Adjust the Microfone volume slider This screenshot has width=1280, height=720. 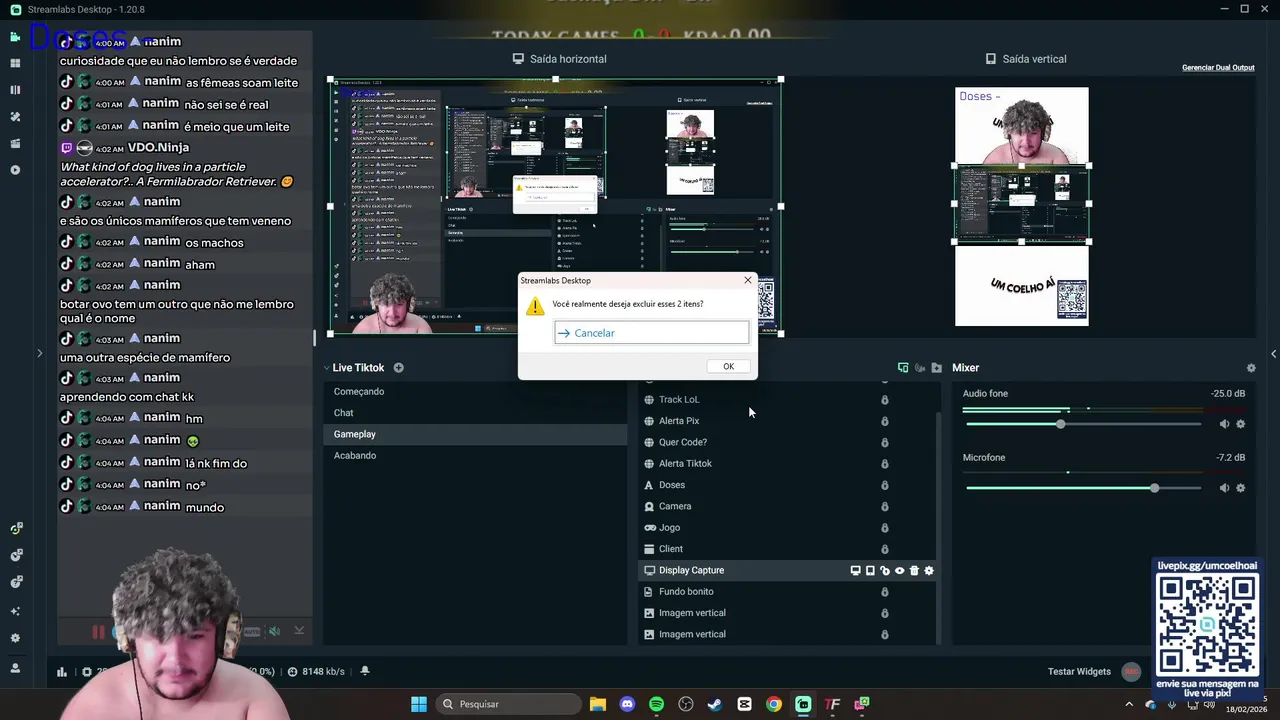pos(1082,488)
